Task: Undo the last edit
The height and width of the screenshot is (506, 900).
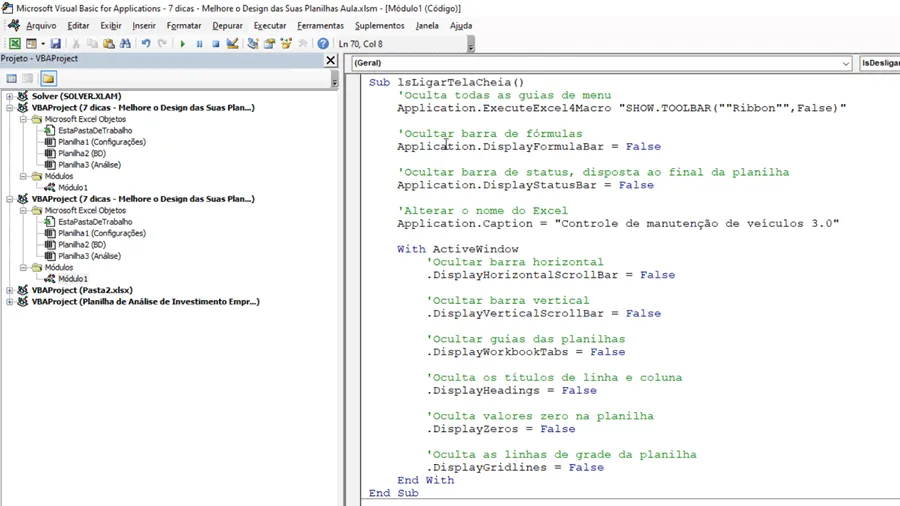Action: click(x=146, y=44)
